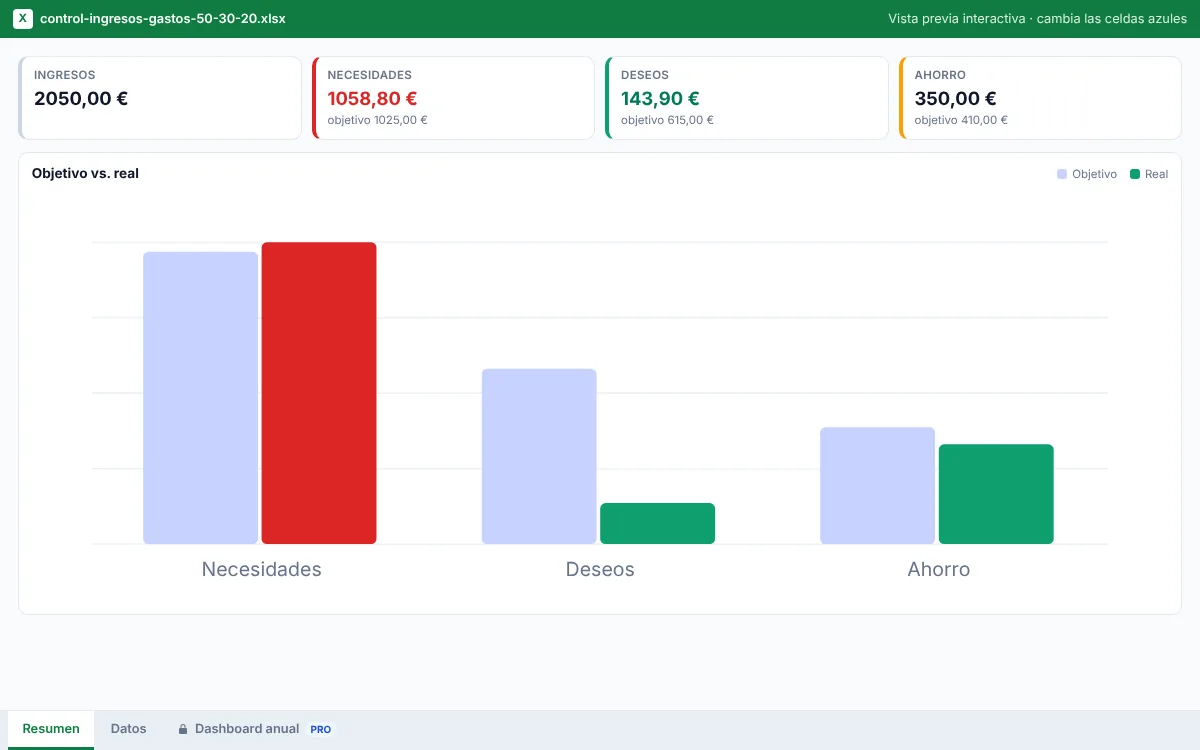Click the INGRESOS card label
This screenshot has height=750, width=1200.
[64, 75]
